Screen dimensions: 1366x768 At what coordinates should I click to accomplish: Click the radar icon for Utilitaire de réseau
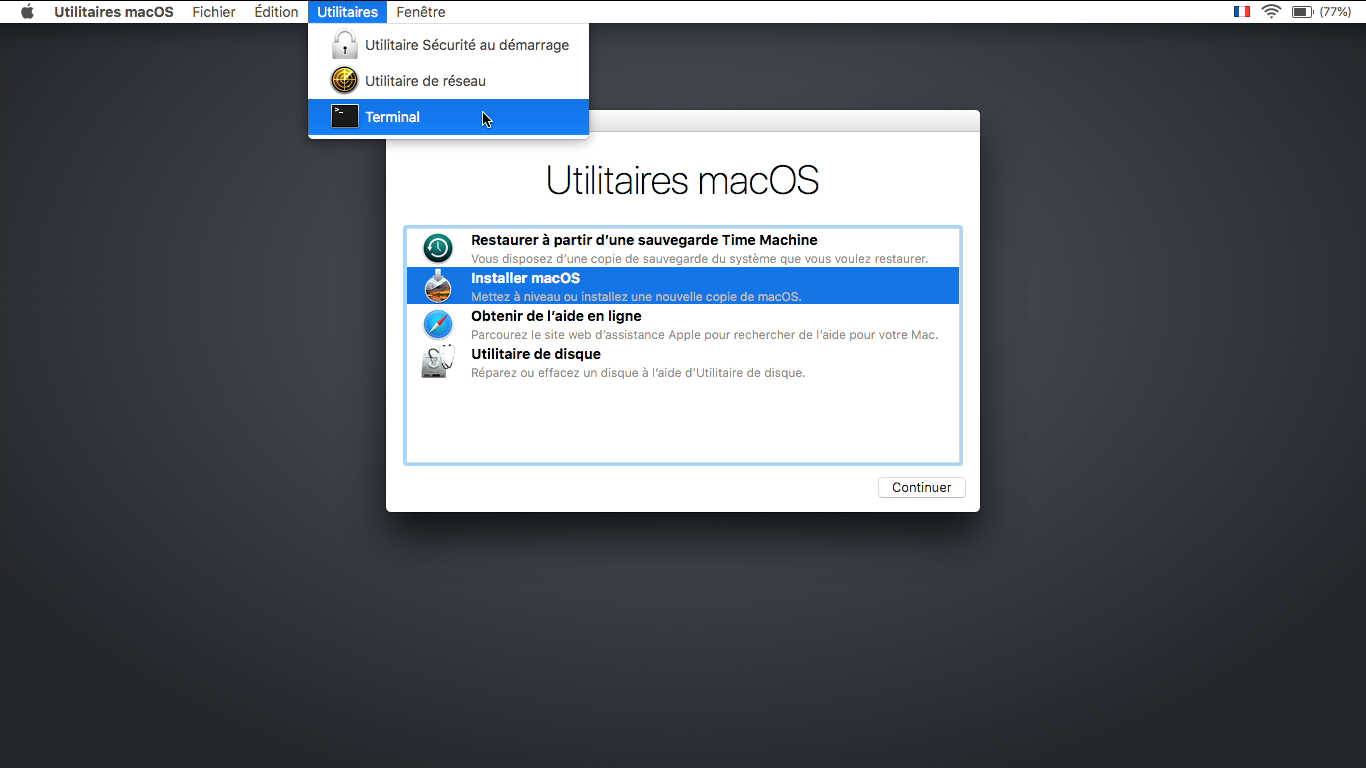click(x=344, y=80)
